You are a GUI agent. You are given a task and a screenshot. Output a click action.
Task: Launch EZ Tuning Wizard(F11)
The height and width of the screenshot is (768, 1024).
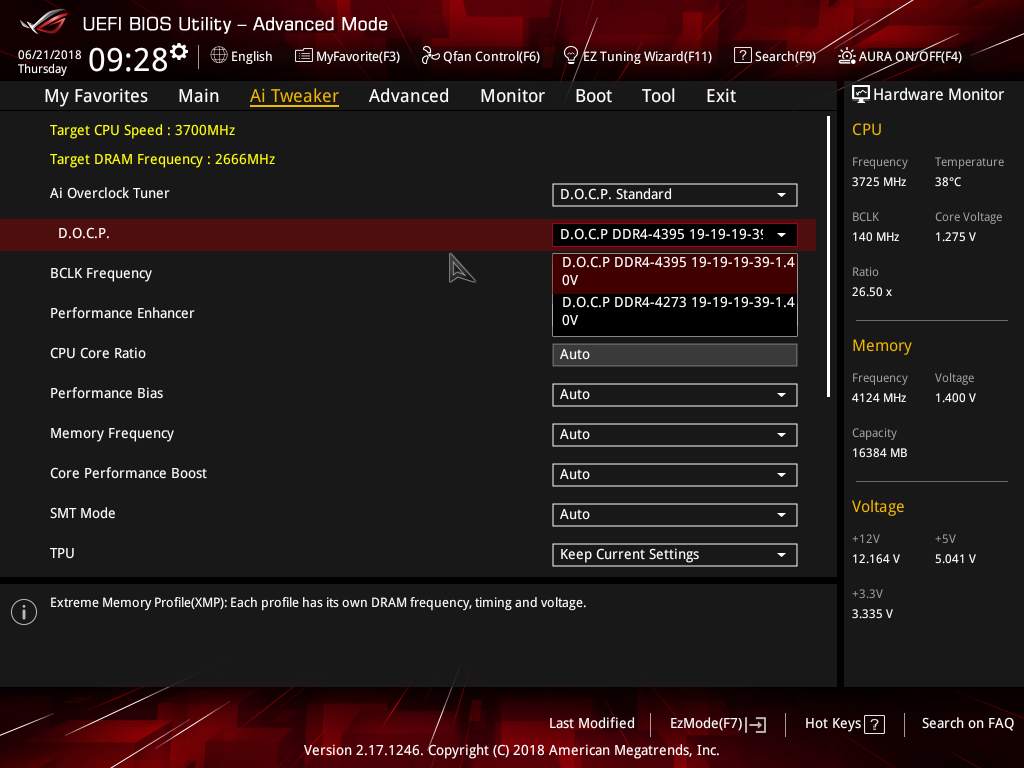coord(637,56)
